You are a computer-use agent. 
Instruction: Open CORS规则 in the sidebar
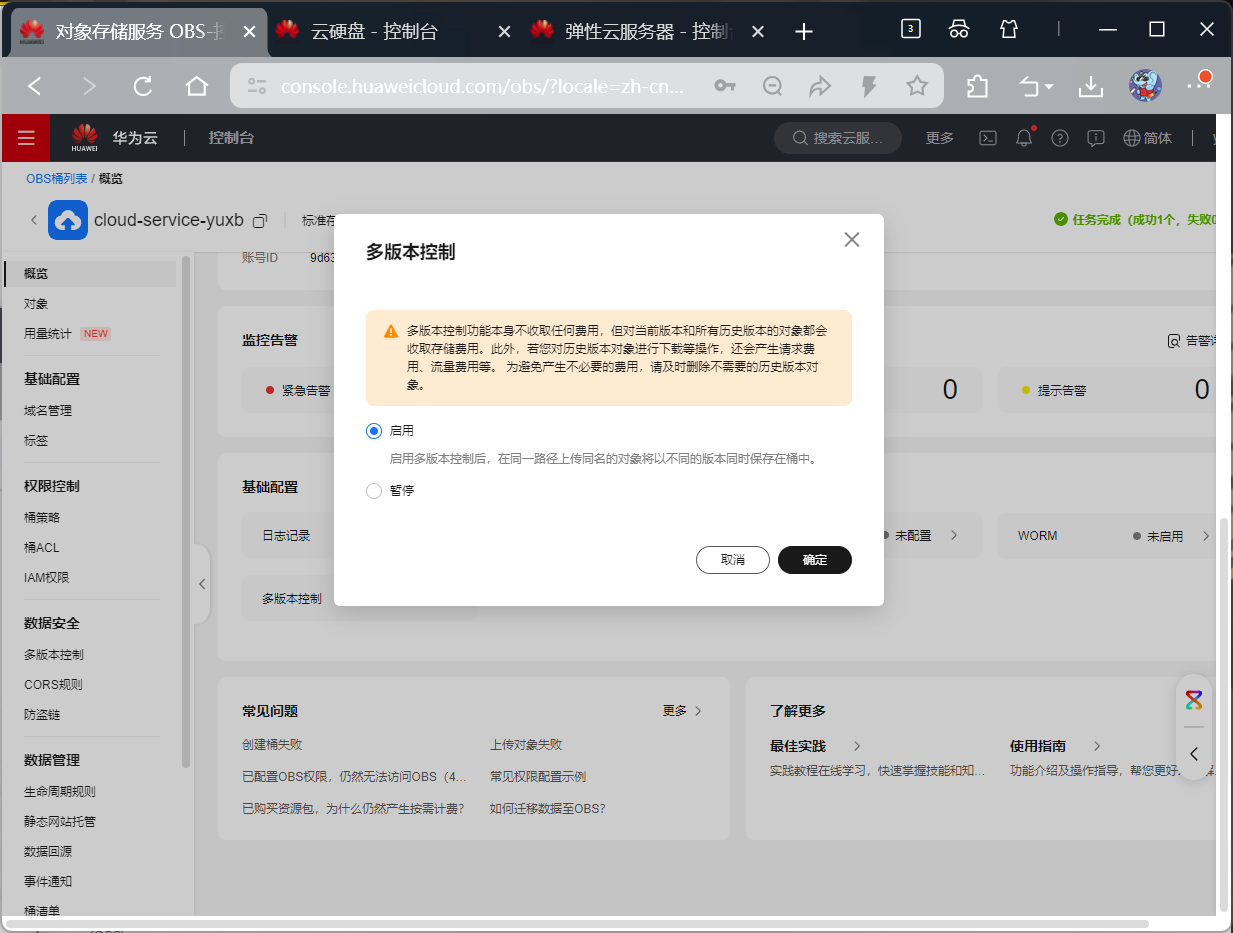(53, 685)
